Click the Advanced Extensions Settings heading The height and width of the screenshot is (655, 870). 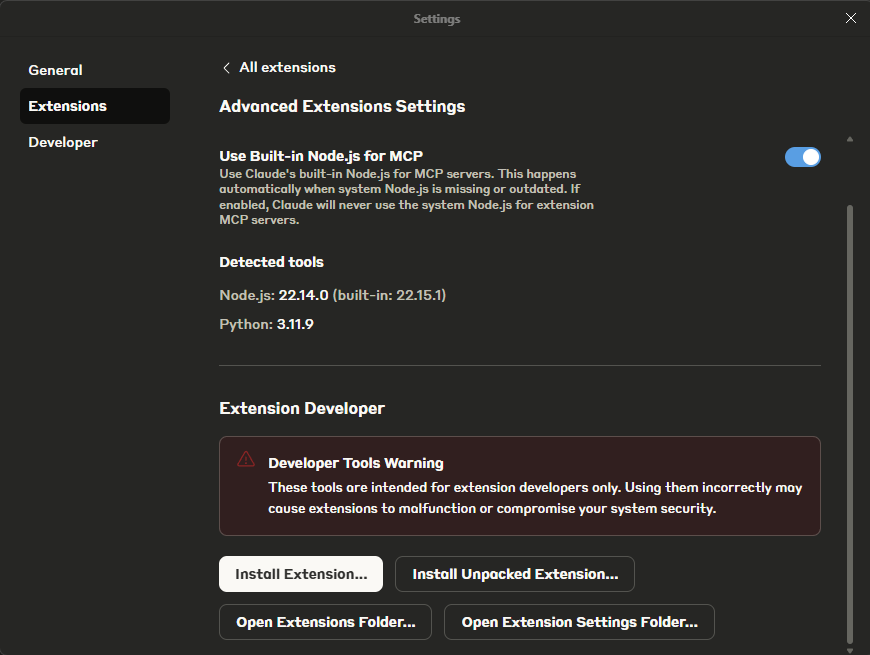(x=342, y=106)
